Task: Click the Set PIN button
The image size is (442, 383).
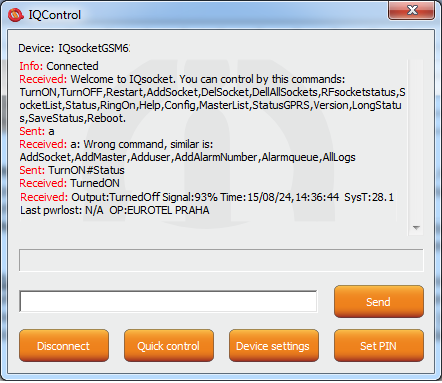Action: coord(379,346)
